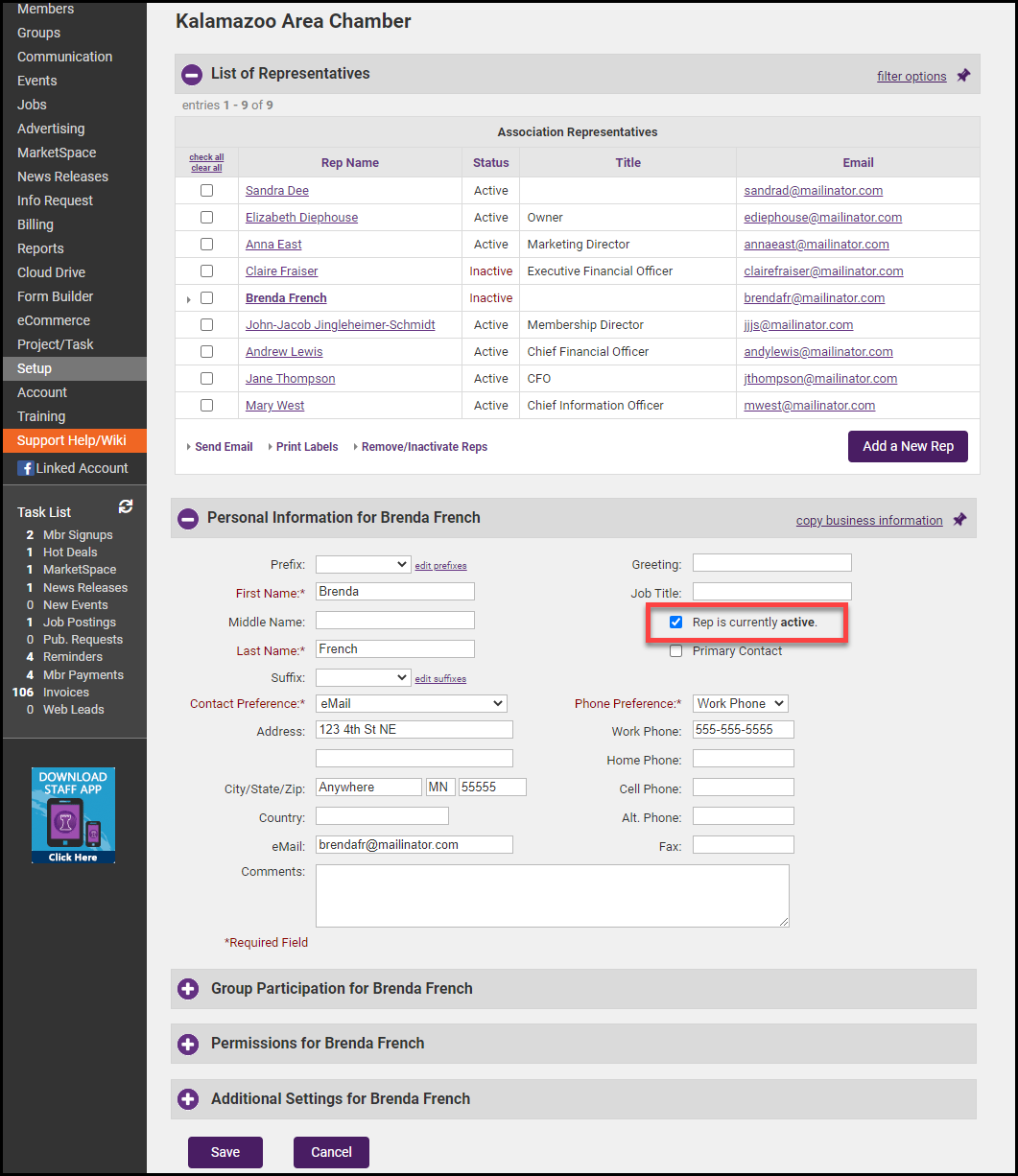1018x1176 pixels.
Task: Enable the Primary Contact checkbox
Action: [x=676, y=651]
